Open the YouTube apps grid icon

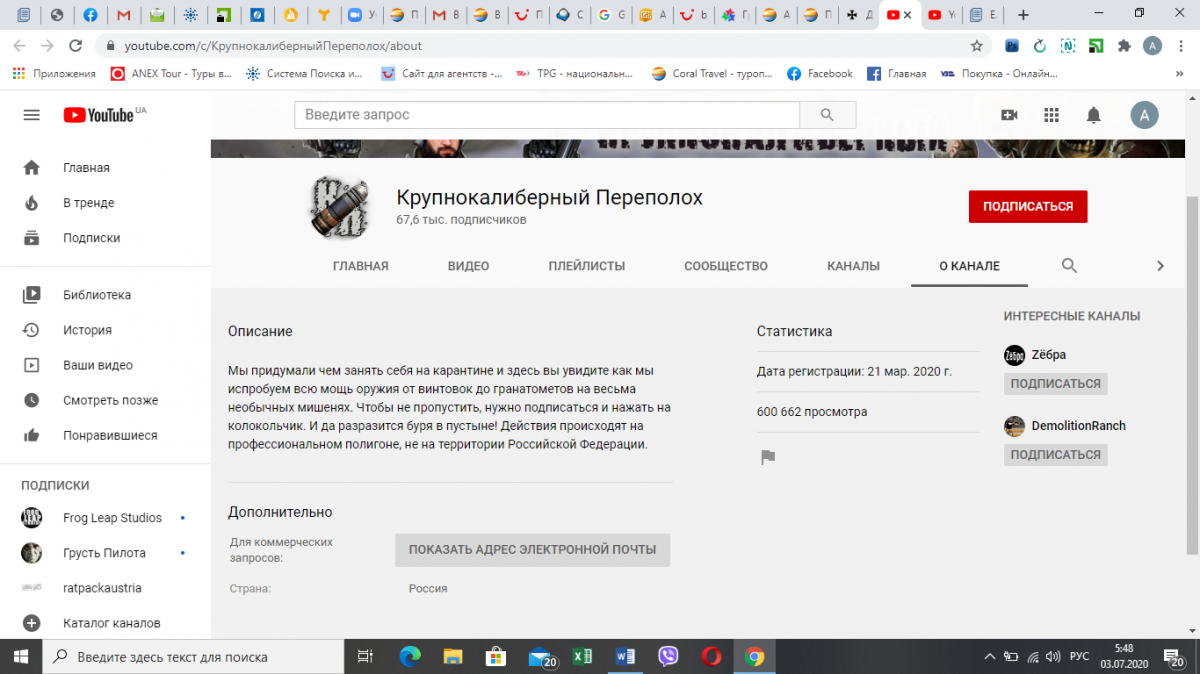[1051, 115]
